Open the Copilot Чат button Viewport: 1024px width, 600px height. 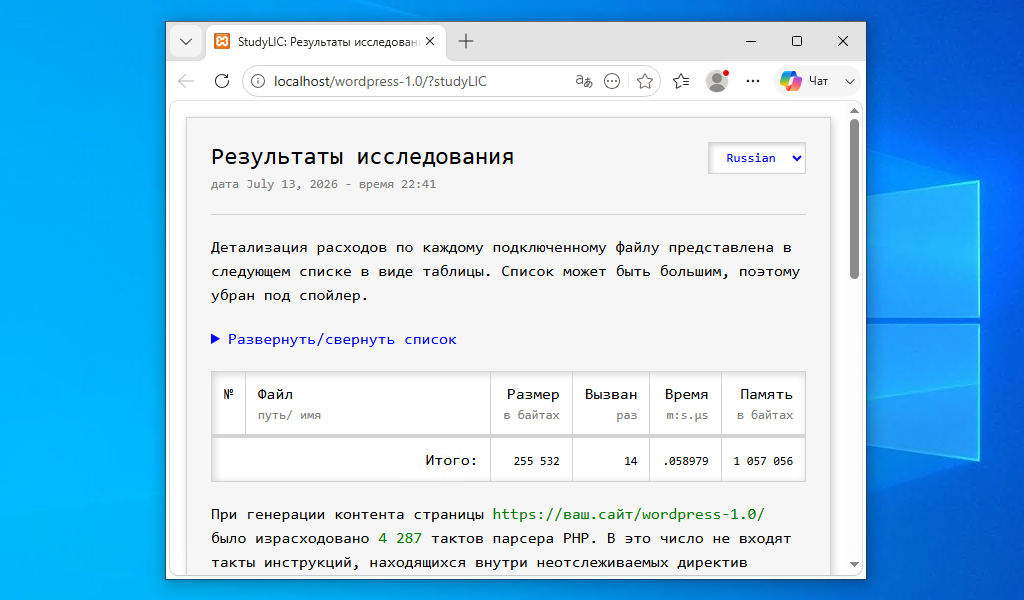click(x=805, y=81)
